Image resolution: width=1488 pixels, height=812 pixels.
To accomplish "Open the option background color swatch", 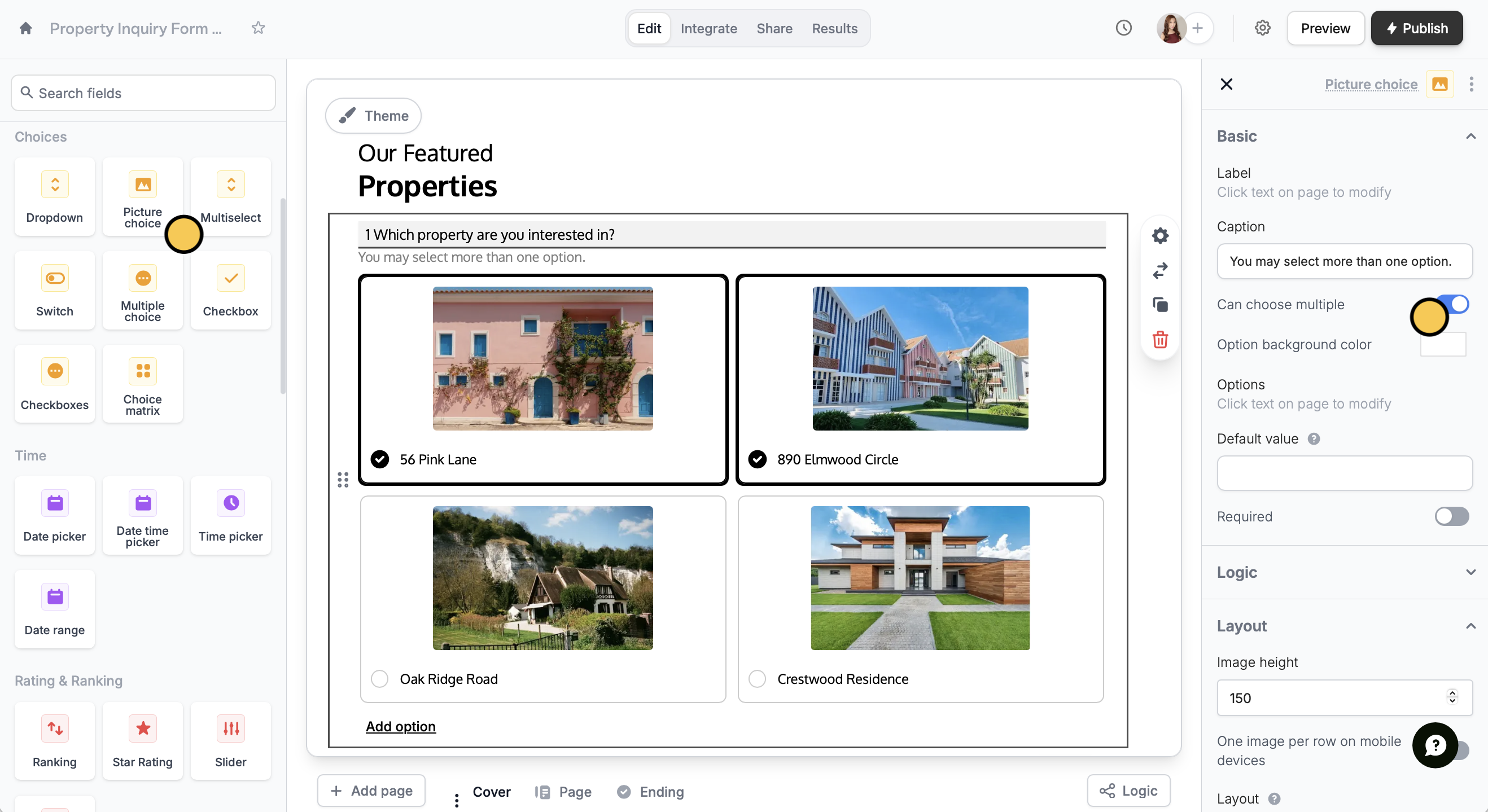I will click(x=1450, y=346).
